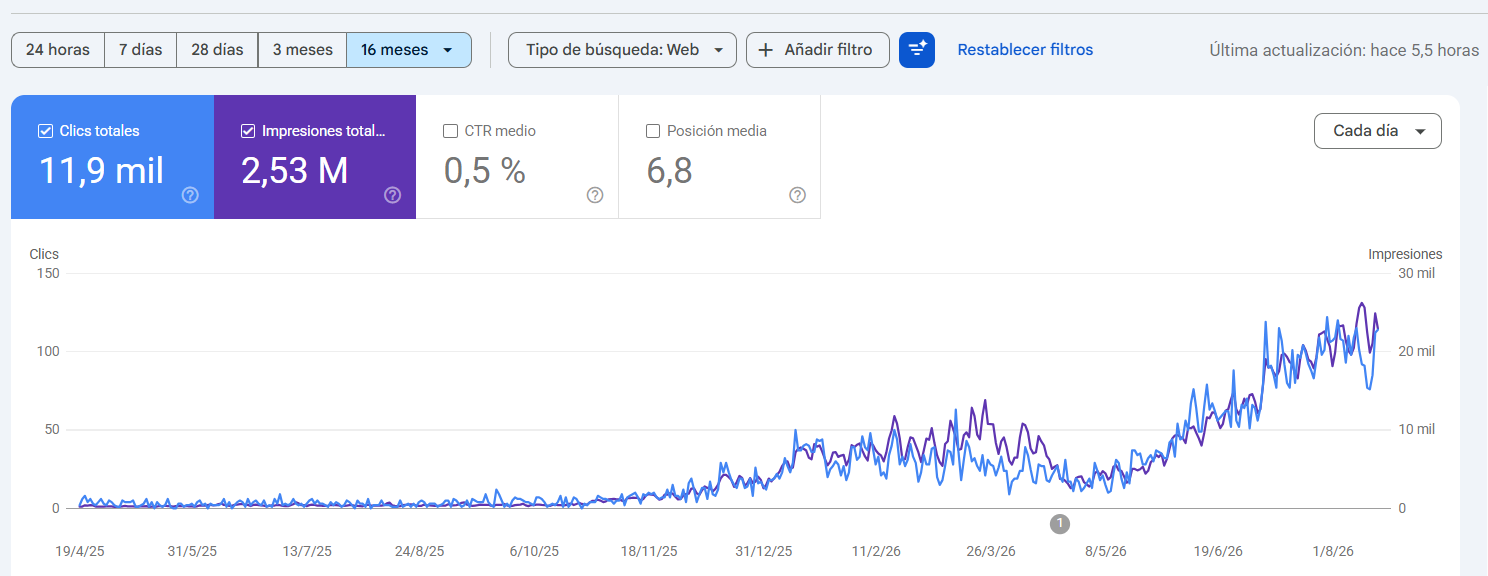Select the 3 meses range tab

click(x=302, y=50)
